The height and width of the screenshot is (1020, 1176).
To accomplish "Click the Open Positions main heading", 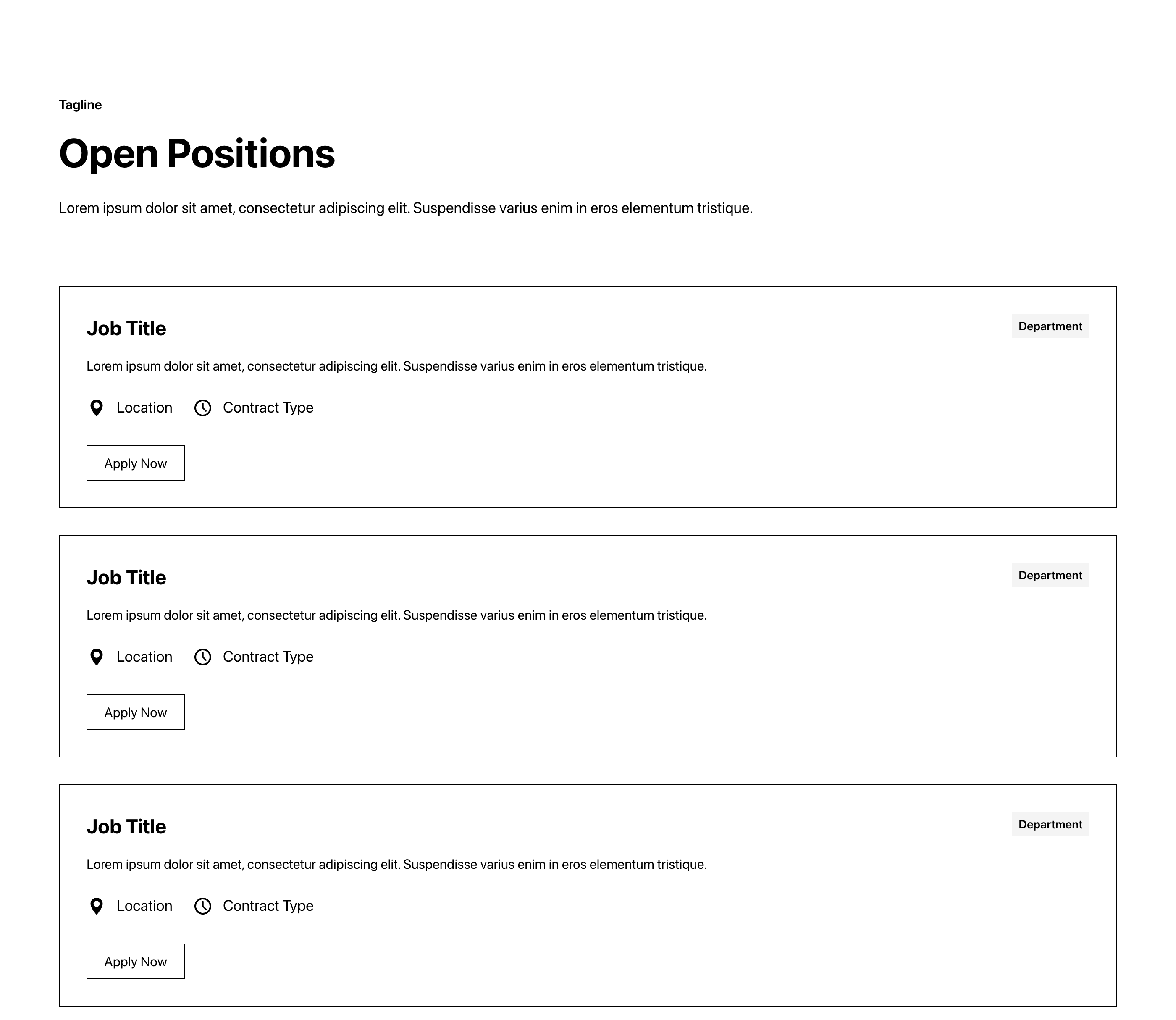I will click(x=197, y=154).
